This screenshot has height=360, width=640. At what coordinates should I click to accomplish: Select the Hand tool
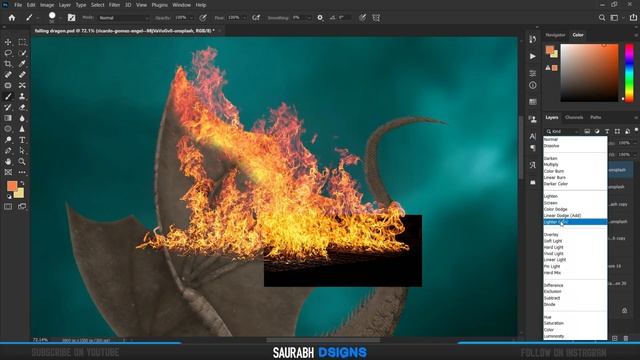point(8,162)
